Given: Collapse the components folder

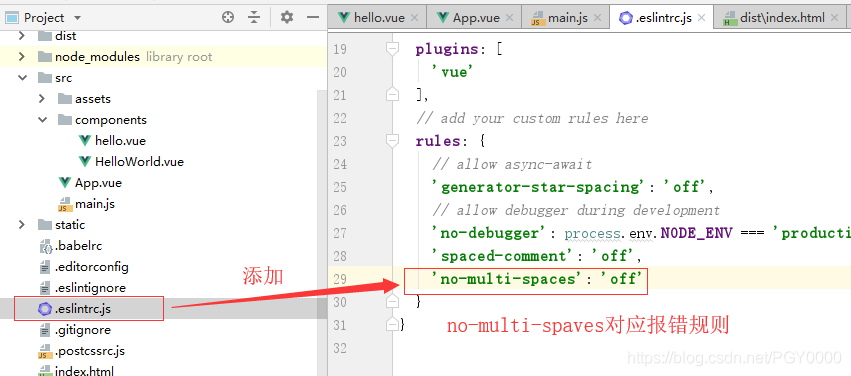Looking at the screenshot, I should click(x=42, y=120).
